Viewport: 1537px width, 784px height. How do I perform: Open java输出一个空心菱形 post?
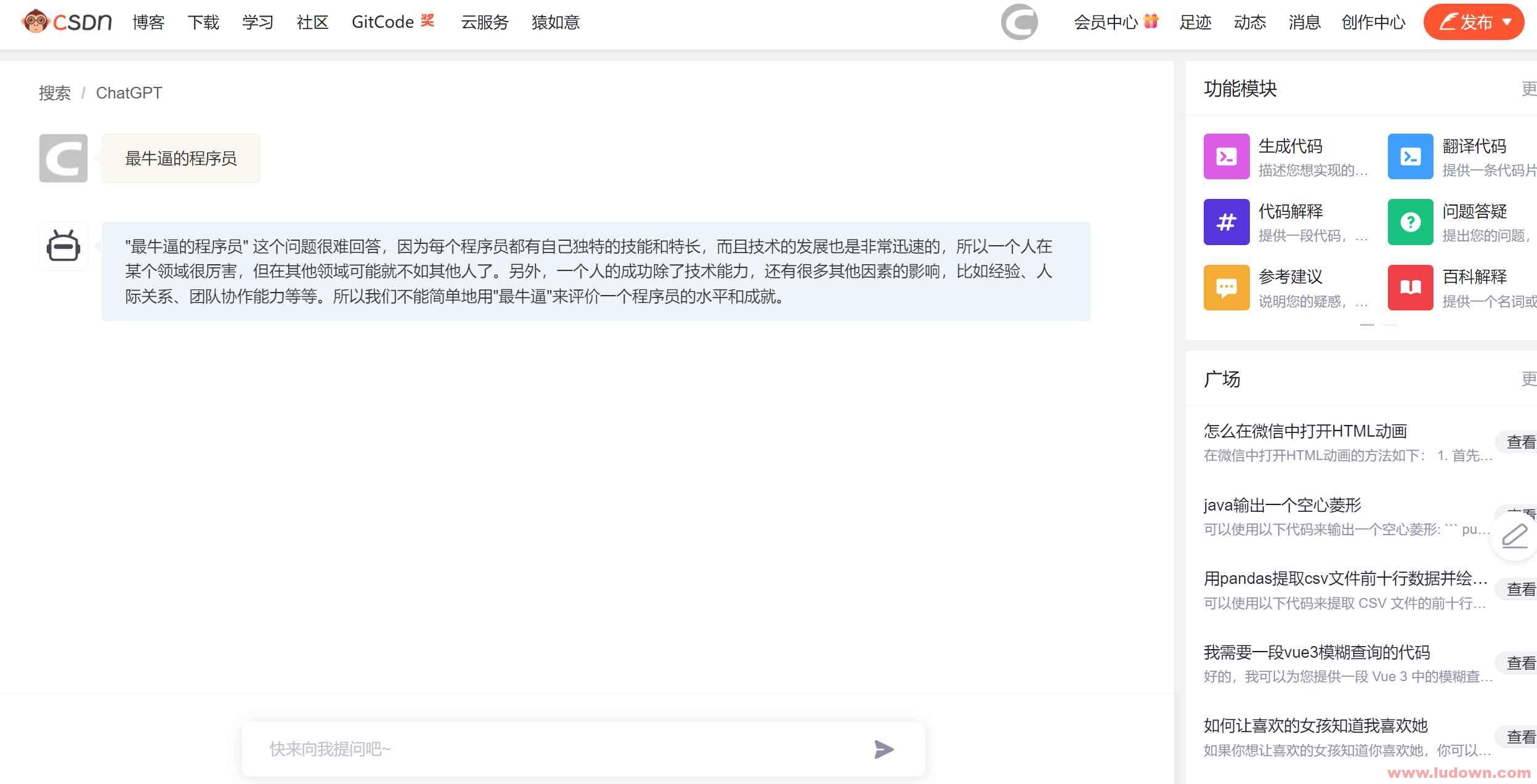[1282, 505]
